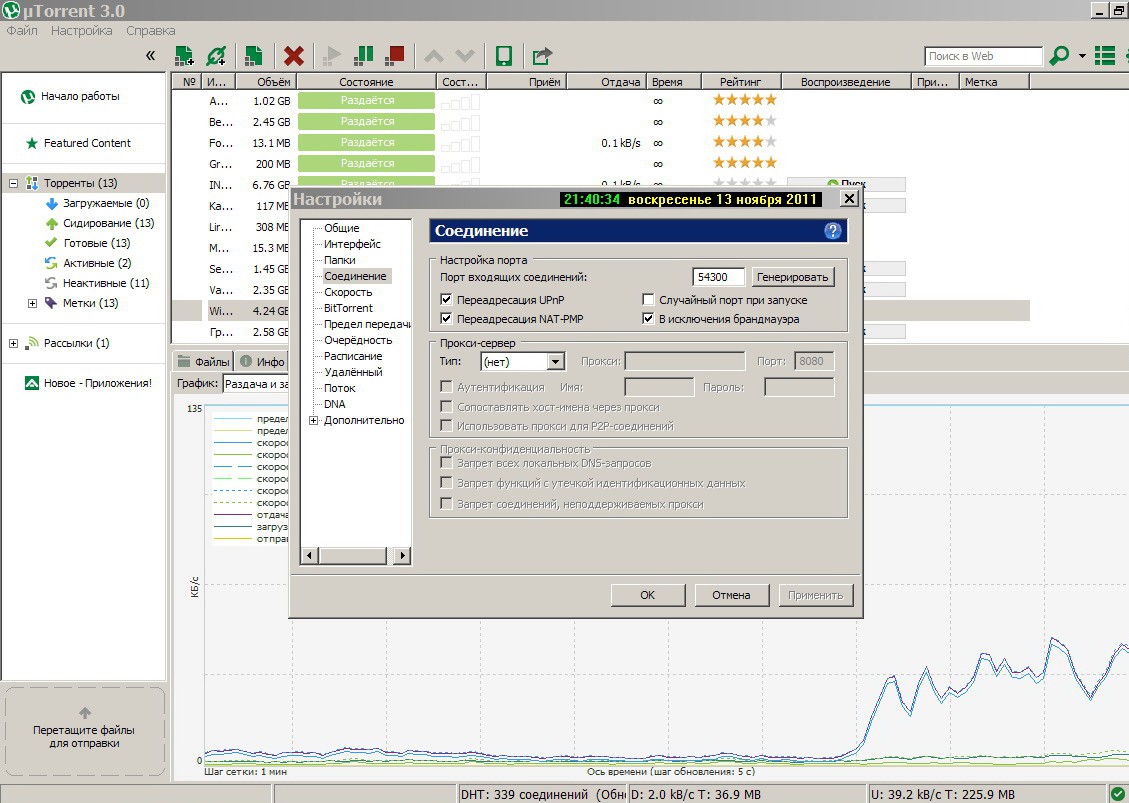1129x803 pixels.
Task: Sort by Состояние column header
Action: (366, 81)
